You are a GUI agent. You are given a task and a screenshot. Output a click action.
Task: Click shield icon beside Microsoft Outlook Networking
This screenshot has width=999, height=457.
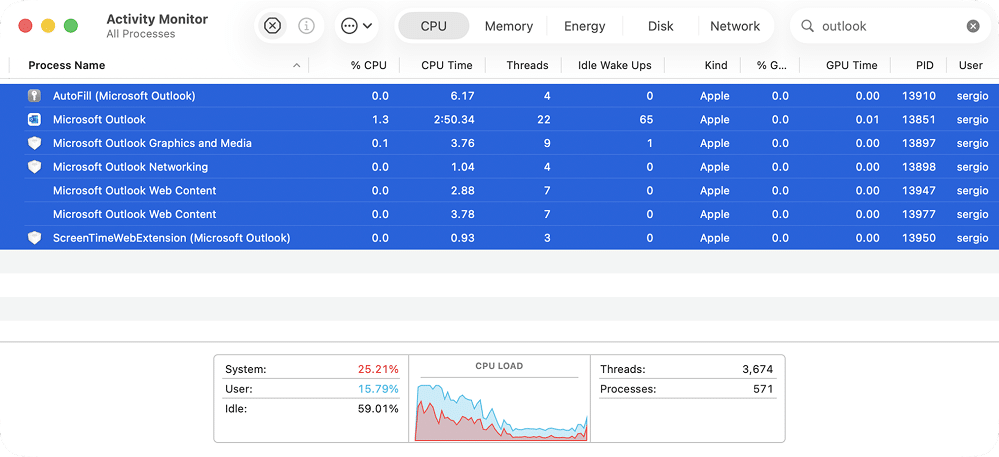(x=34, y=167)
